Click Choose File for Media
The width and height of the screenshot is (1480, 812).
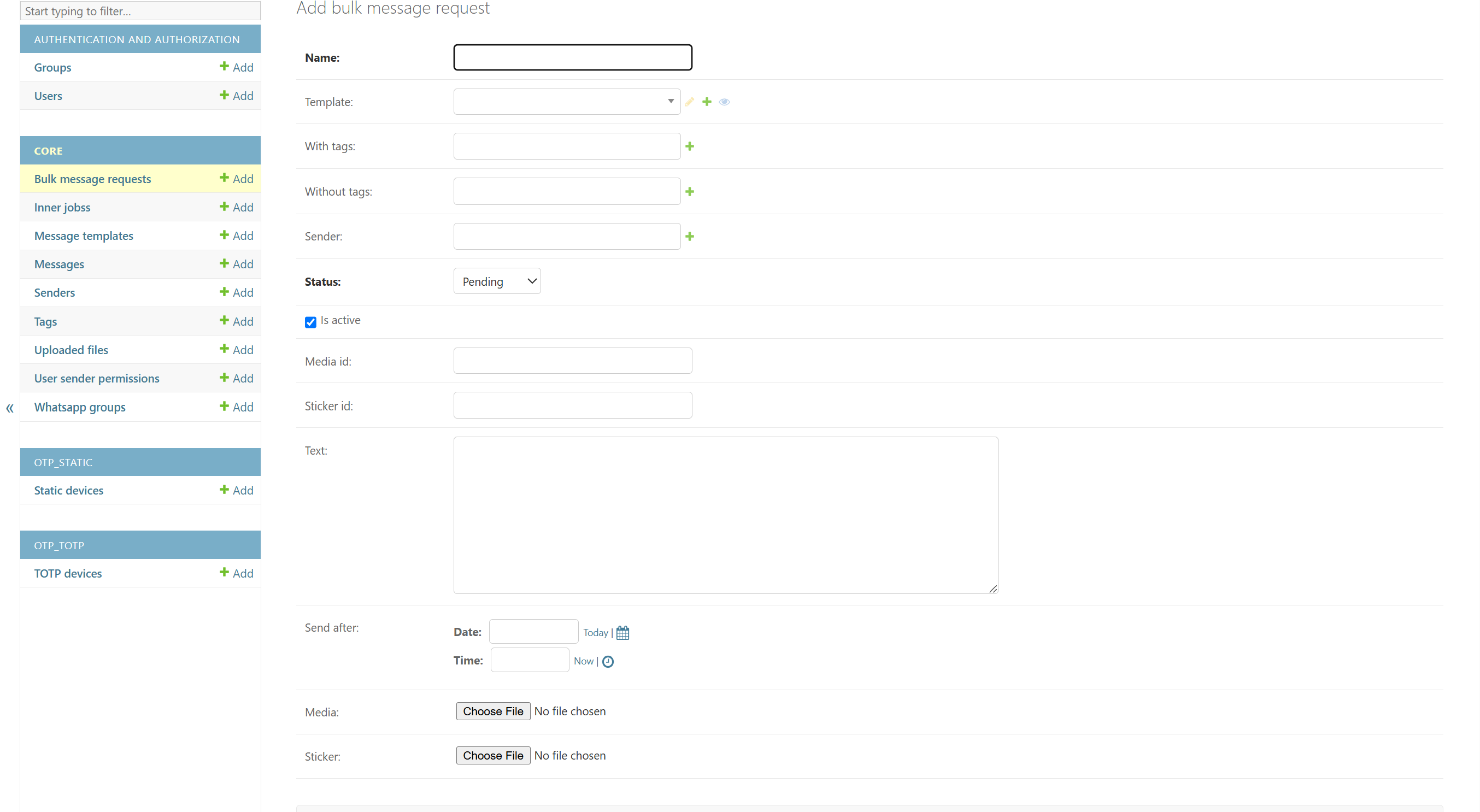click(x=492, y=711)
